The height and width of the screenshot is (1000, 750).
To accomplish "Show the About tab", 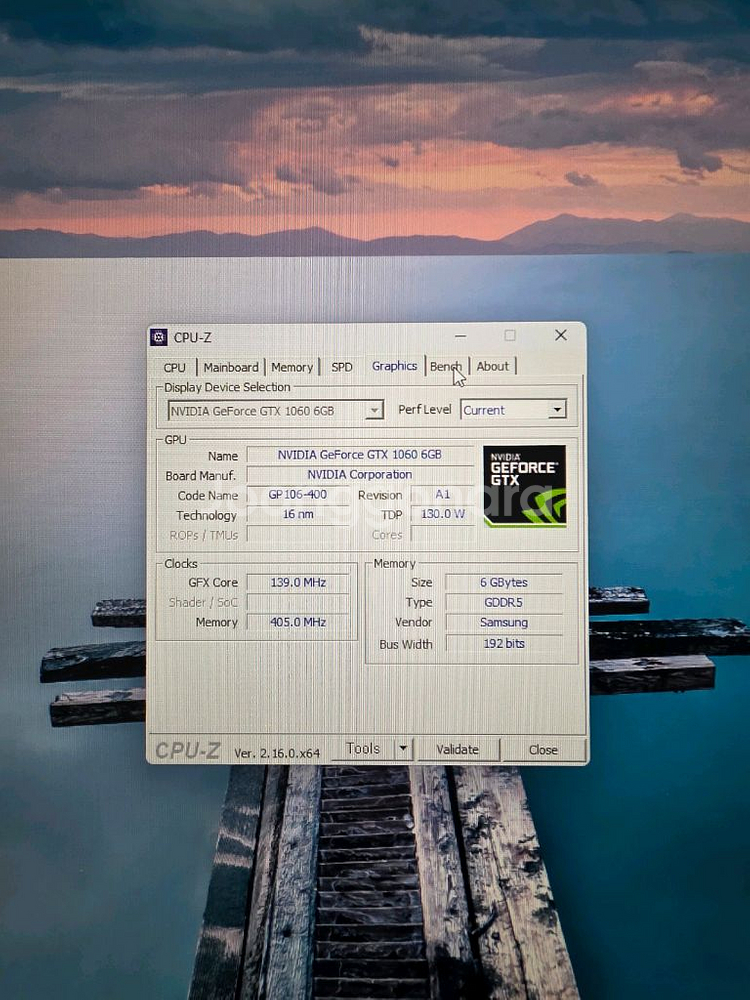I will [x=492, y=367].
